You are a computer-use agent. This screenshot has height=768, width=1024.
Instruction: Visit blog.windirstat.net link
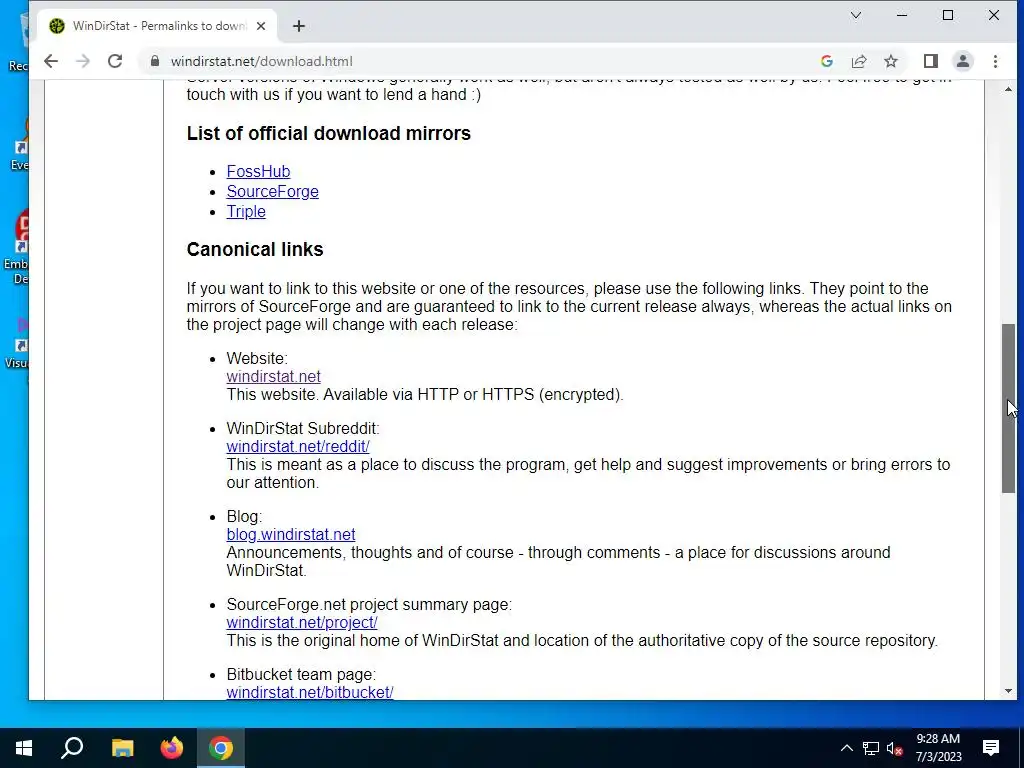click(x=291, y=535)
